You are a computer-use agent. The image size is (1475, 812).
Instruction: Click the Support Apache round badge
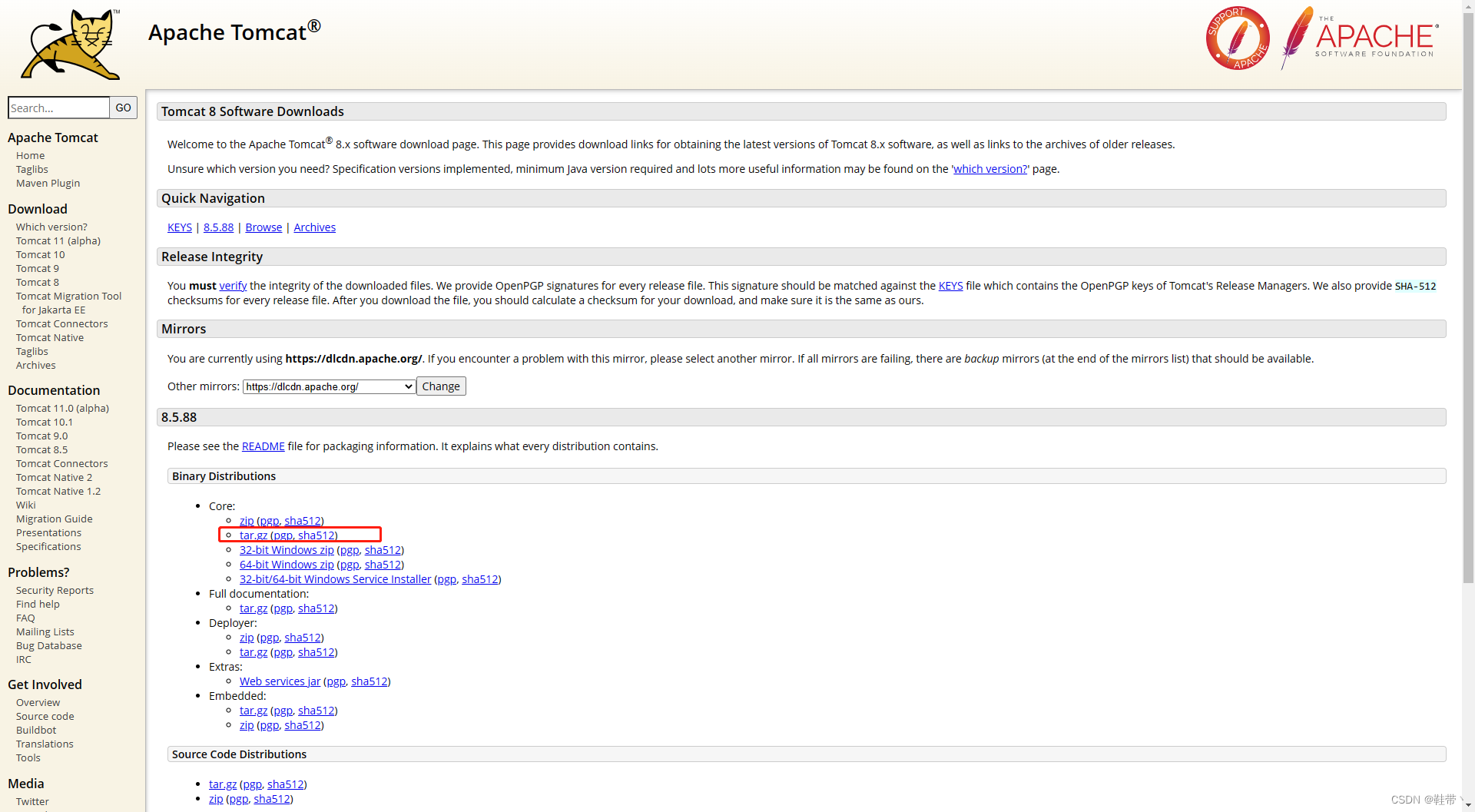tap(1238, 38)
